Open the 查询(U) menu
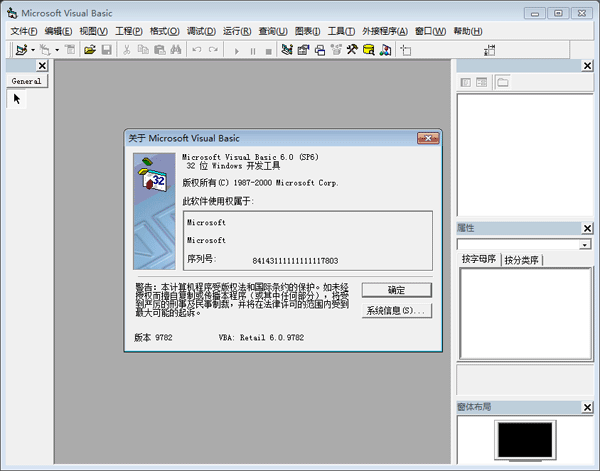600x471 pixels. point(273,31)
